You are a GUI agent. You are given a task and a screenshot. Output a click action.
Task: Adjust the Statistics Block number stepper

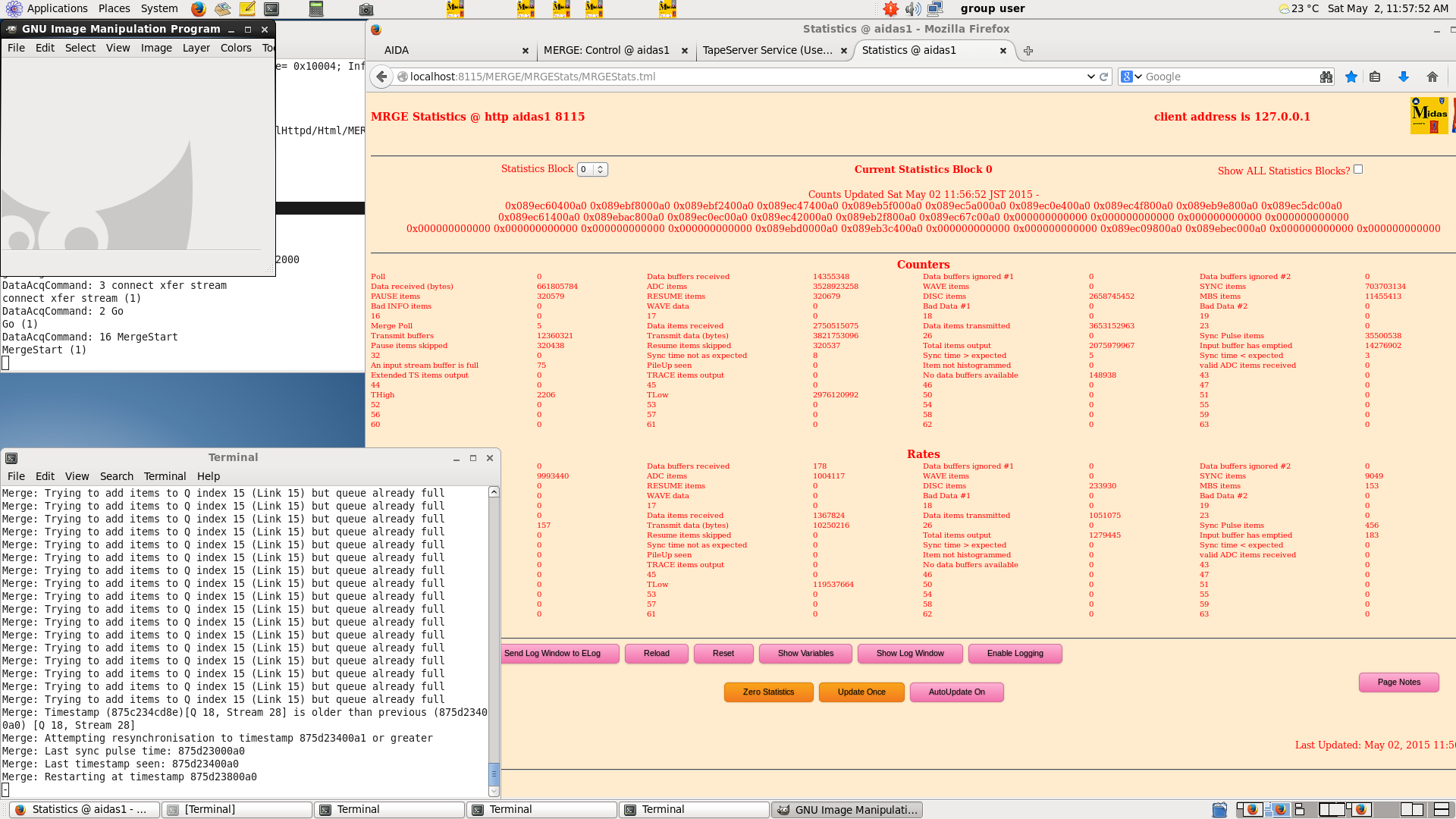tap(600, 170)
